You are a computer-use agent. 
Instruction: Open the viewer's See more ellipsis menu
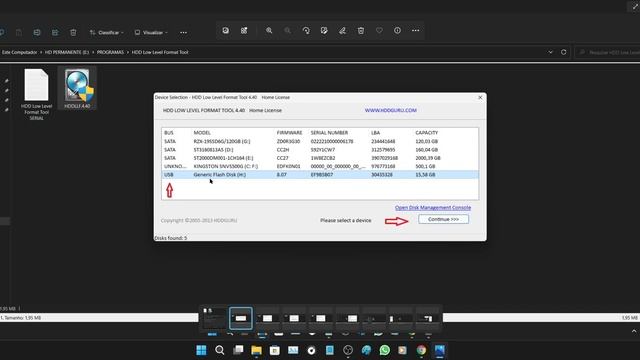416,31
